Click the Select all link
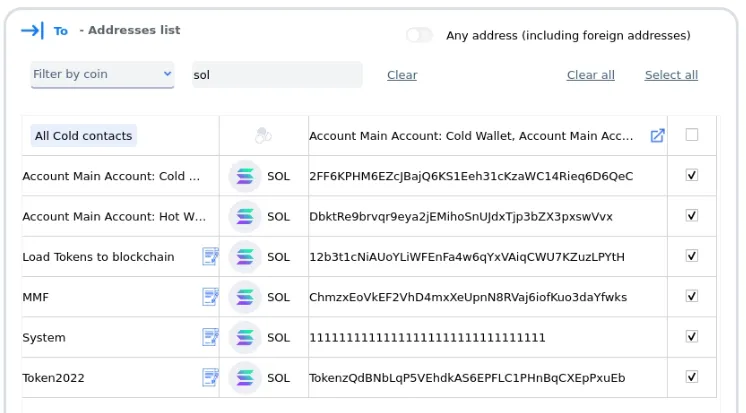This screenshot has height=413, width=746. [x=671, y=75]
